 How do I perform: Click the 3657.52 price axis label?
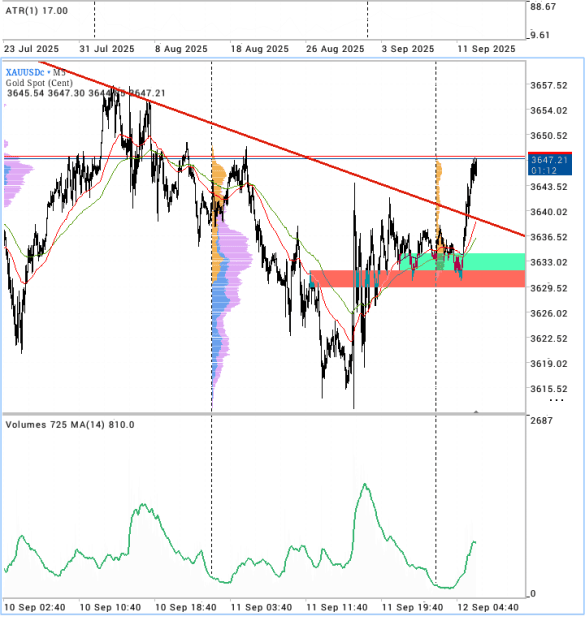point(548,85)
